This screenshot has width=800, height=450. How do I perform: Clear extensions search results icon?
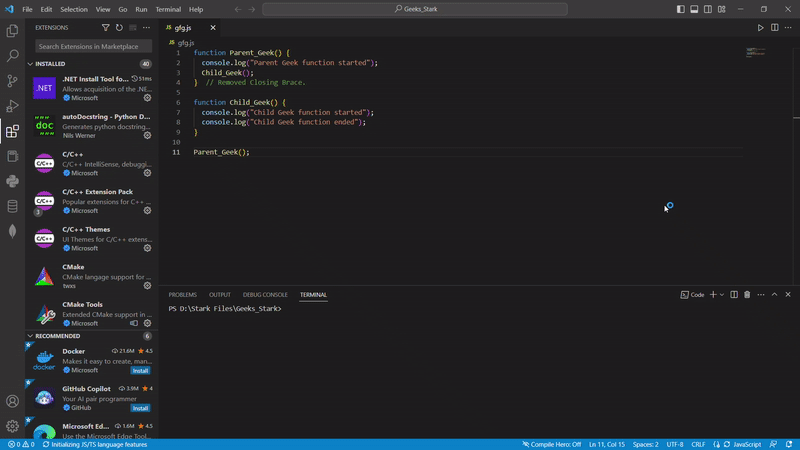[x=133, y=28]
